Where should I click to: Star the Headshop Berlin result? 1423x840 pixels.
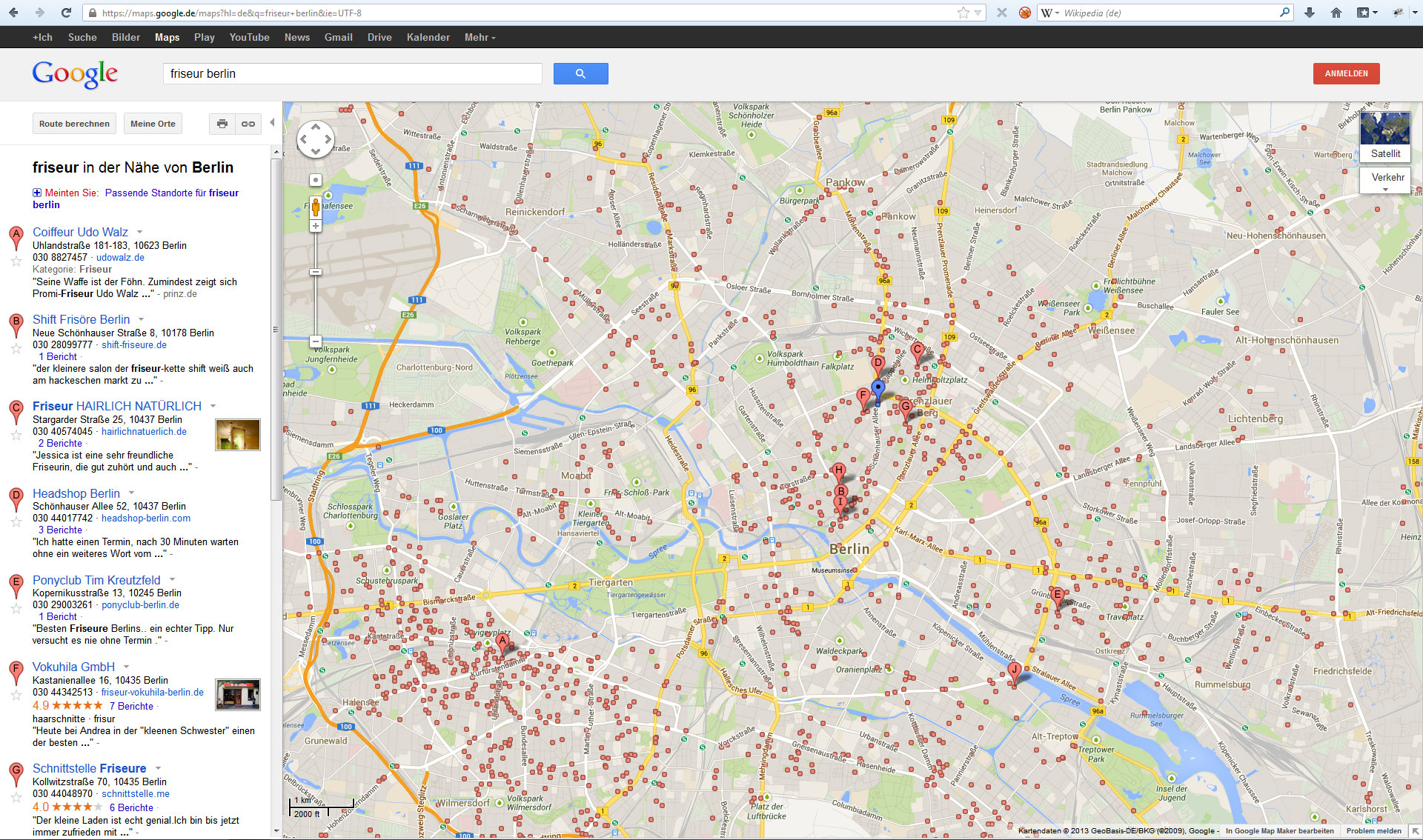point(16,521)
